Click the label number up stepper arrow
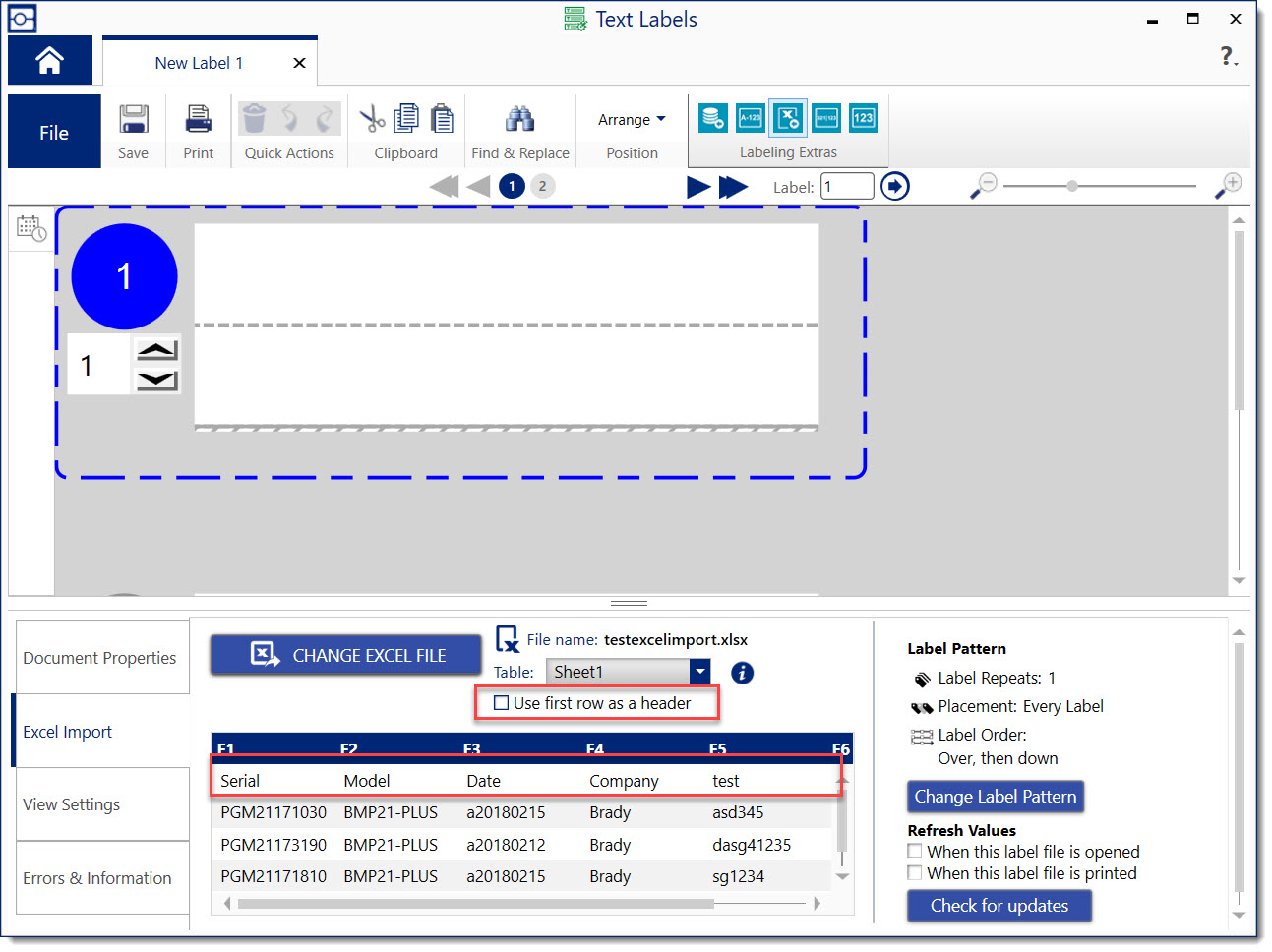Image resolution: width=1272 pixels, height=952 pixels. [157, 350]
